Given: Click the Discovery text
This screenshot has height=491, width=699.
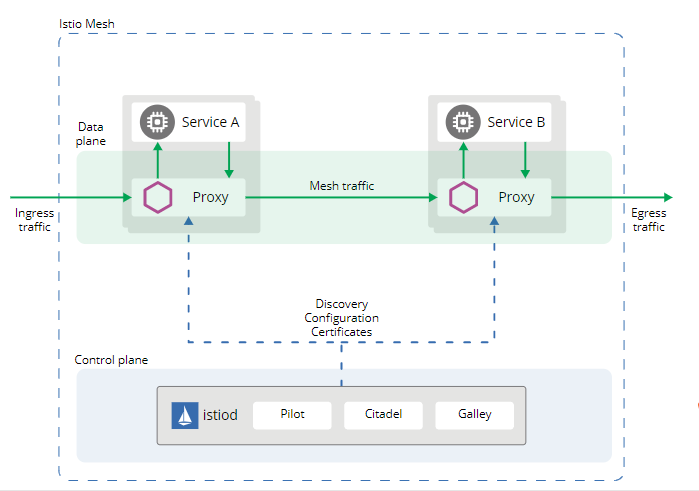Looking at the screenshot, I should click(x=341, y=304).
